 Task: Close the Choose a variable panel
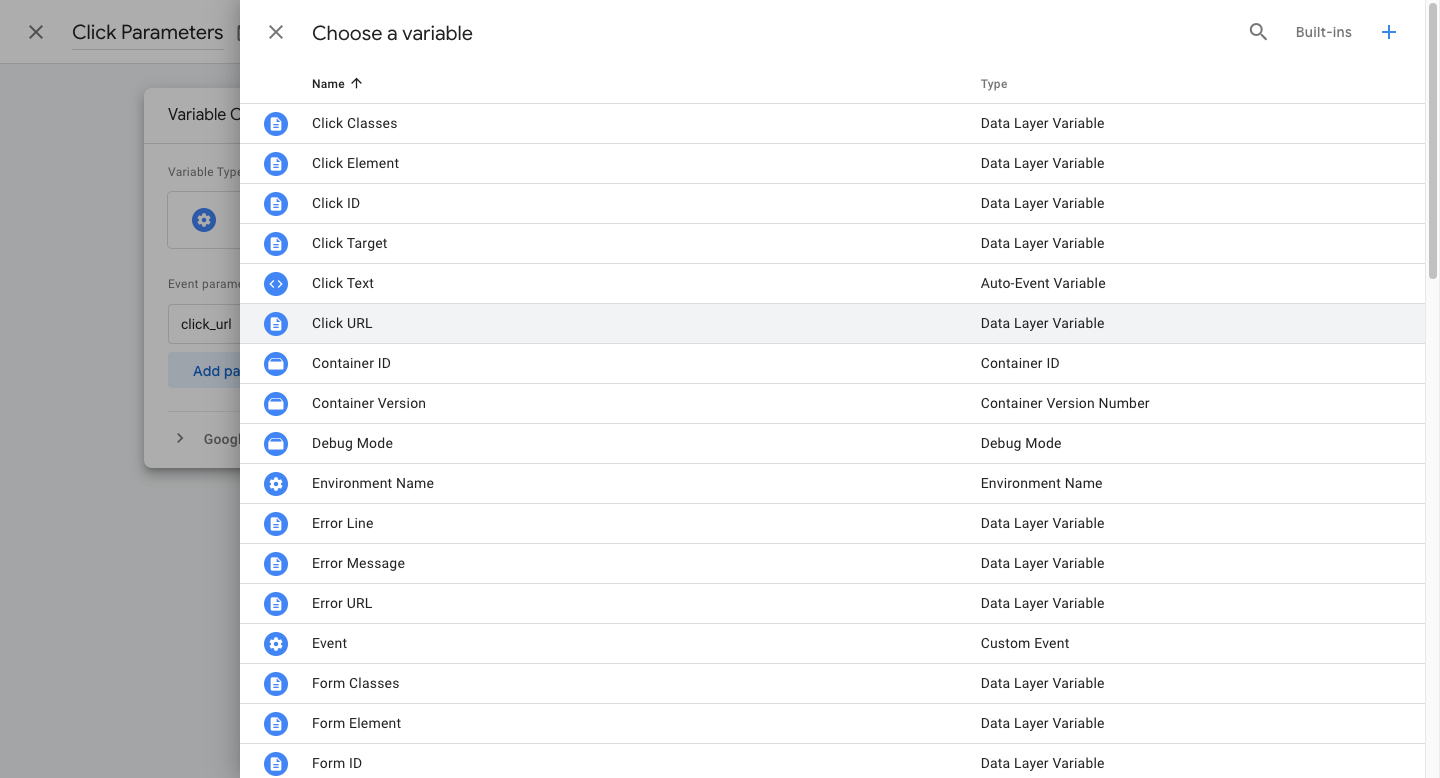[276, 32]
